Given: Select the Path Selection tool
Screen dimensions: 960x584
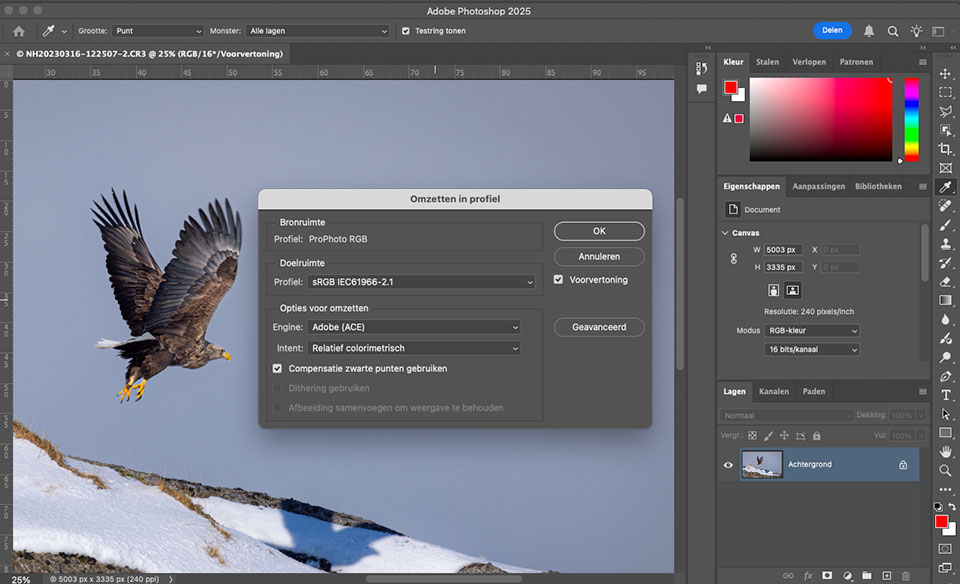Looking at the screenshot, I should coord(945,414).
